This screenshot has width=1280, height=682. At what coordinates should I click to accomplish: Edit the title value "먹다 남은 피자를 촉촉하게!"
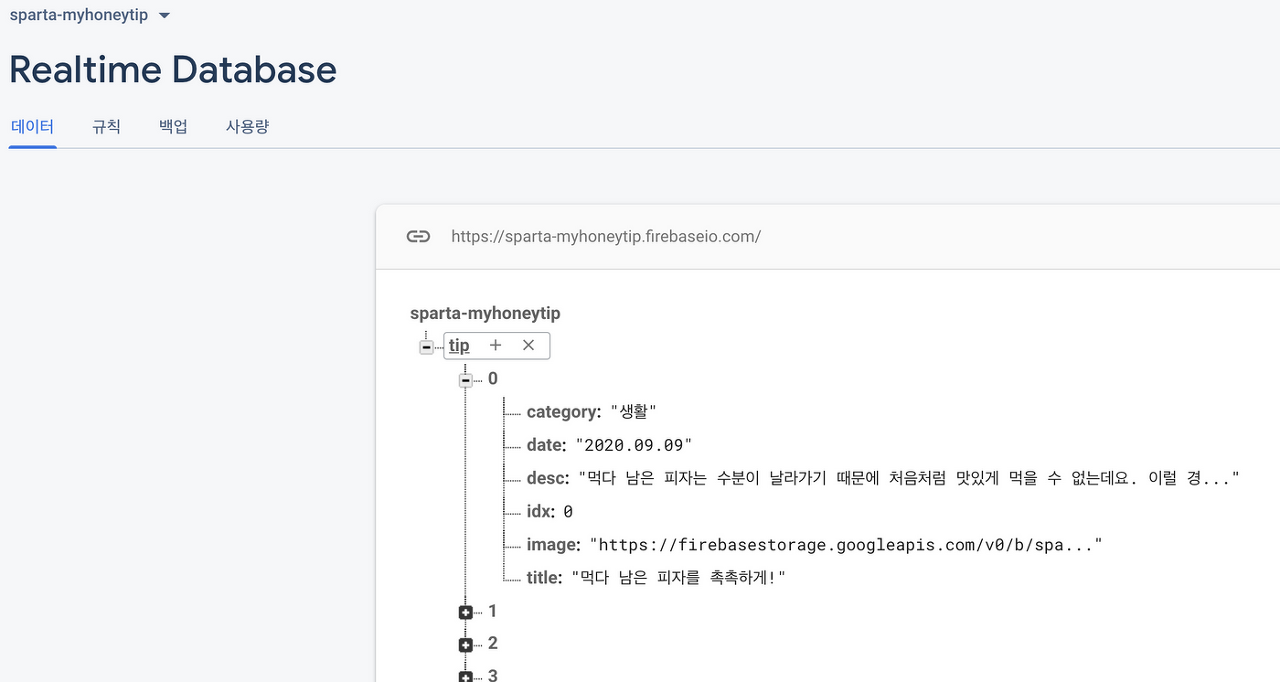[679, 578]
